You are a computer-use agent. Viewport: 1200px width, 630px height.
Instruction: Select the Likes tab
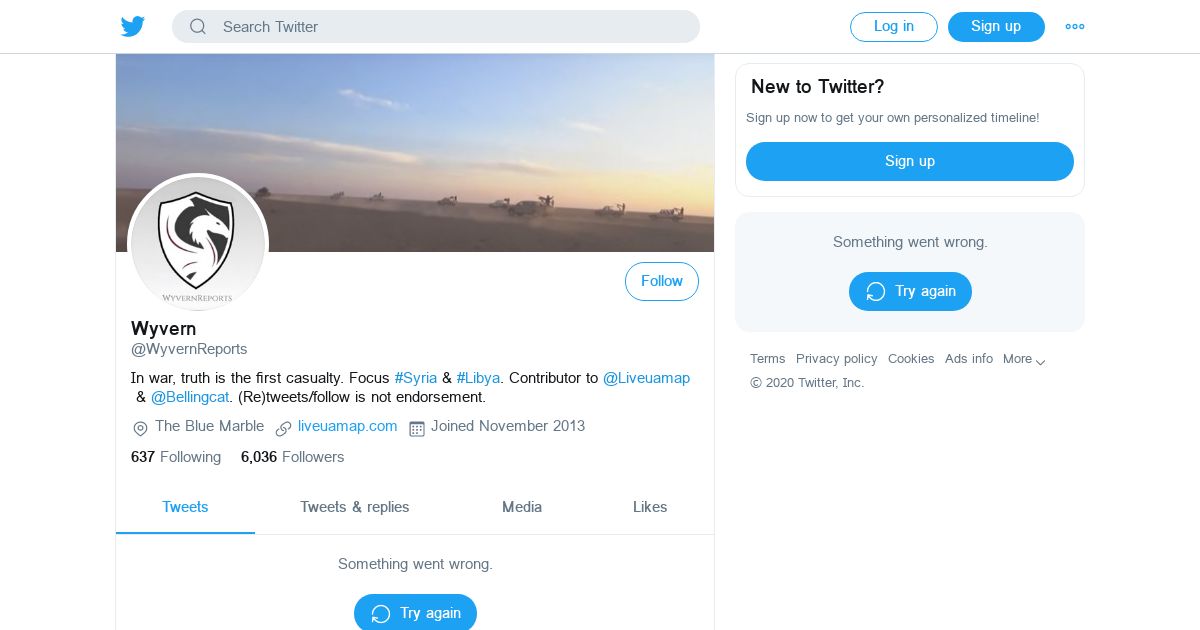(x=650, y=507)
